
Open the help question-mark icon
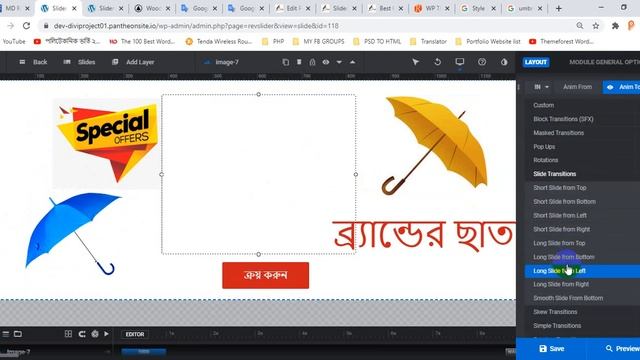click(482, 62)
